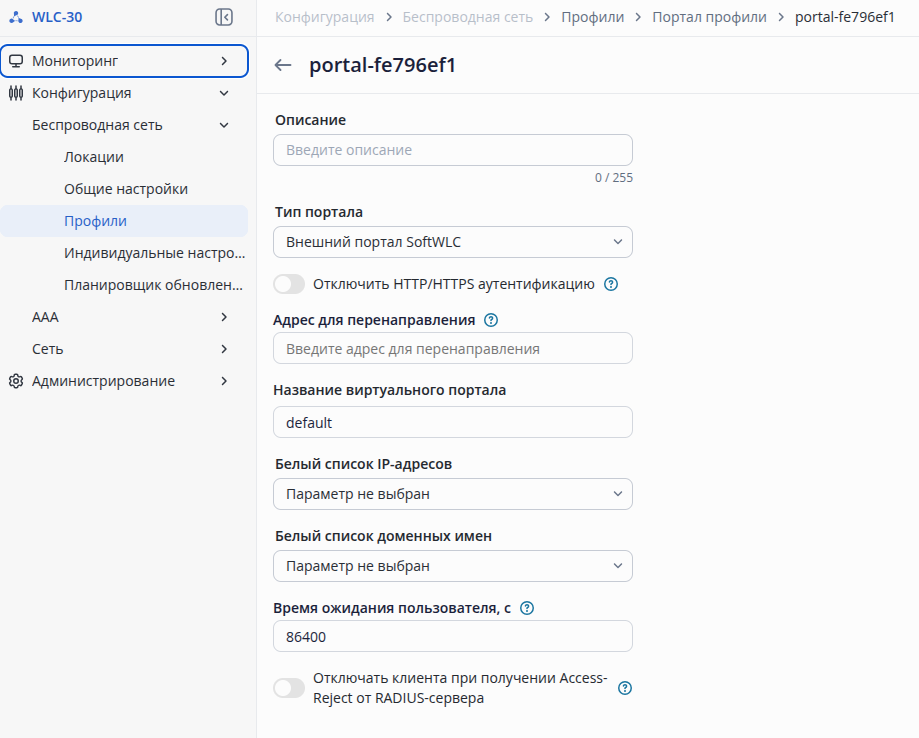The height and width of the screenshot is (738, 919).
Task: Click the WLC-30 title link
Action: click(x=57, y=17)
